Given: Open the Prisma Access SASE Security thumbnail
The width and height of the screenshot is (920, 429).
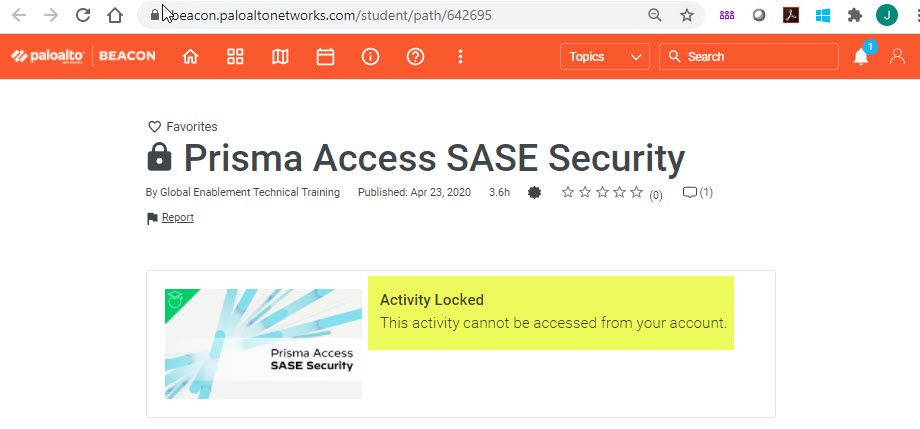Looking at the screenshot, I should tap(263, 344).
